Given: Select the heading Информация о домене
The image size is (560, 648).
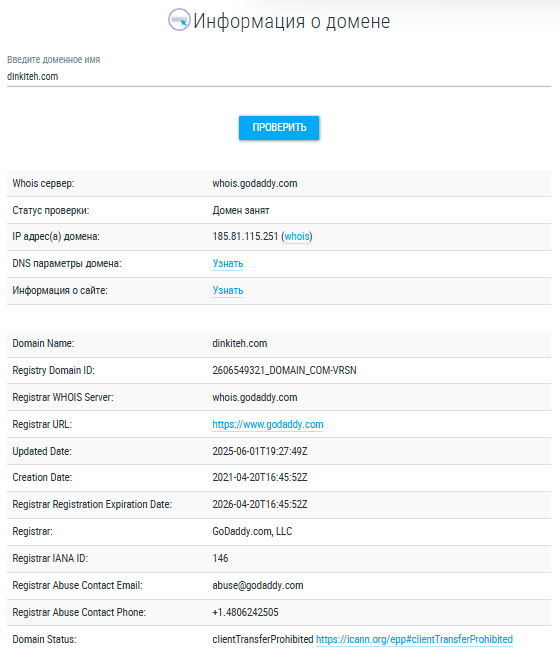Looking at the screenshot, I should click(x=291, y=21).
